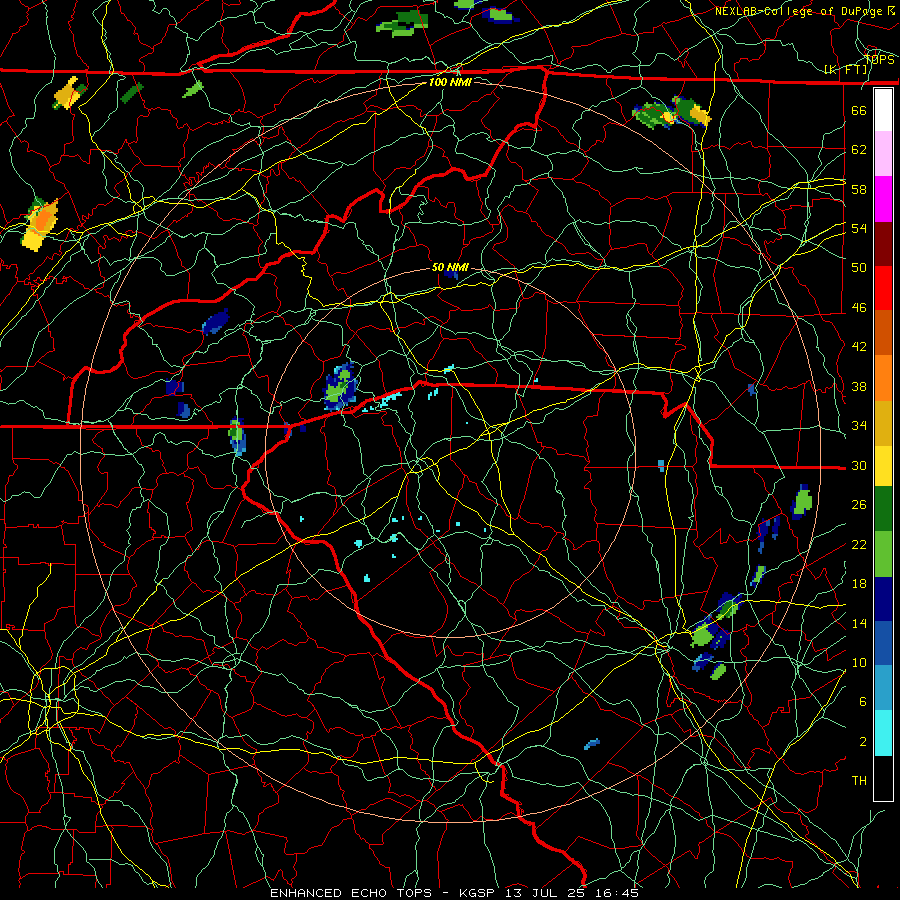Click the 'KGSP' radar site identifier
Screen dimensions: 900x900
(x=480, y=893)
